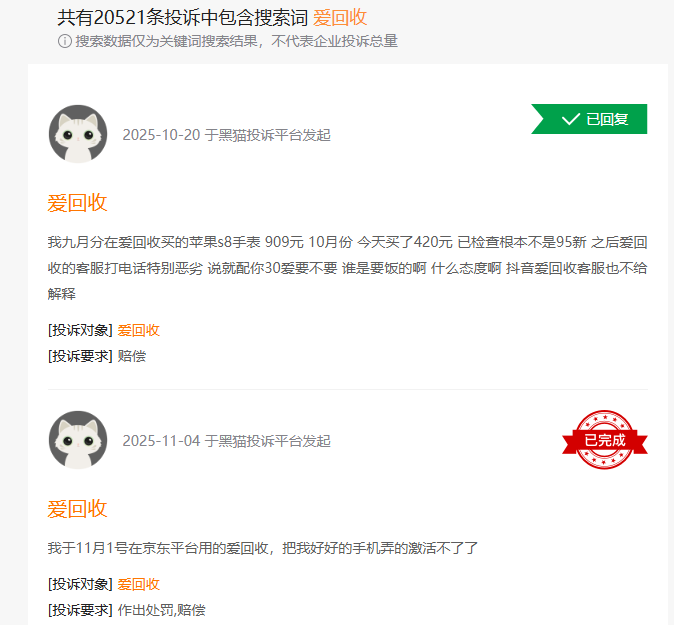Click the 搜索数据仅为关键词搜索结果 notice text
The height and width of the screenshot is (625, 674).
pyautogui.click(x=237, y=41)
